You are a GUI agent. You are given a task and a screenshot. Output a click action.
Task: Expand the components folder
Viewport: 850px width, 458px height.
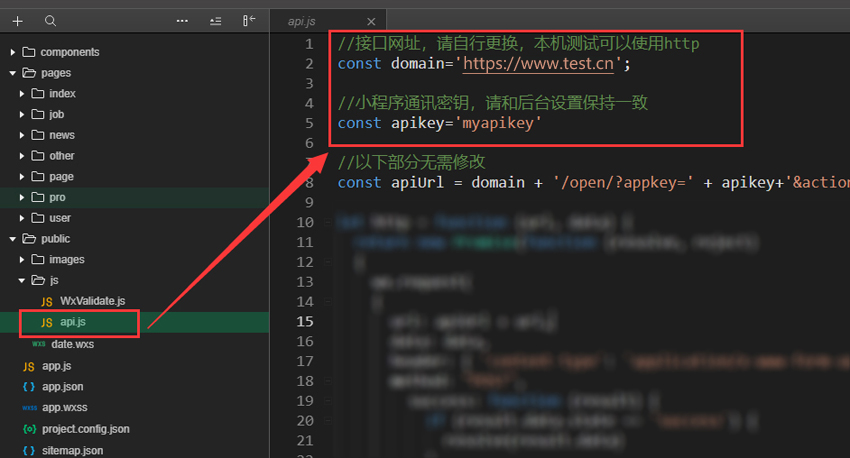click(13, 52)
